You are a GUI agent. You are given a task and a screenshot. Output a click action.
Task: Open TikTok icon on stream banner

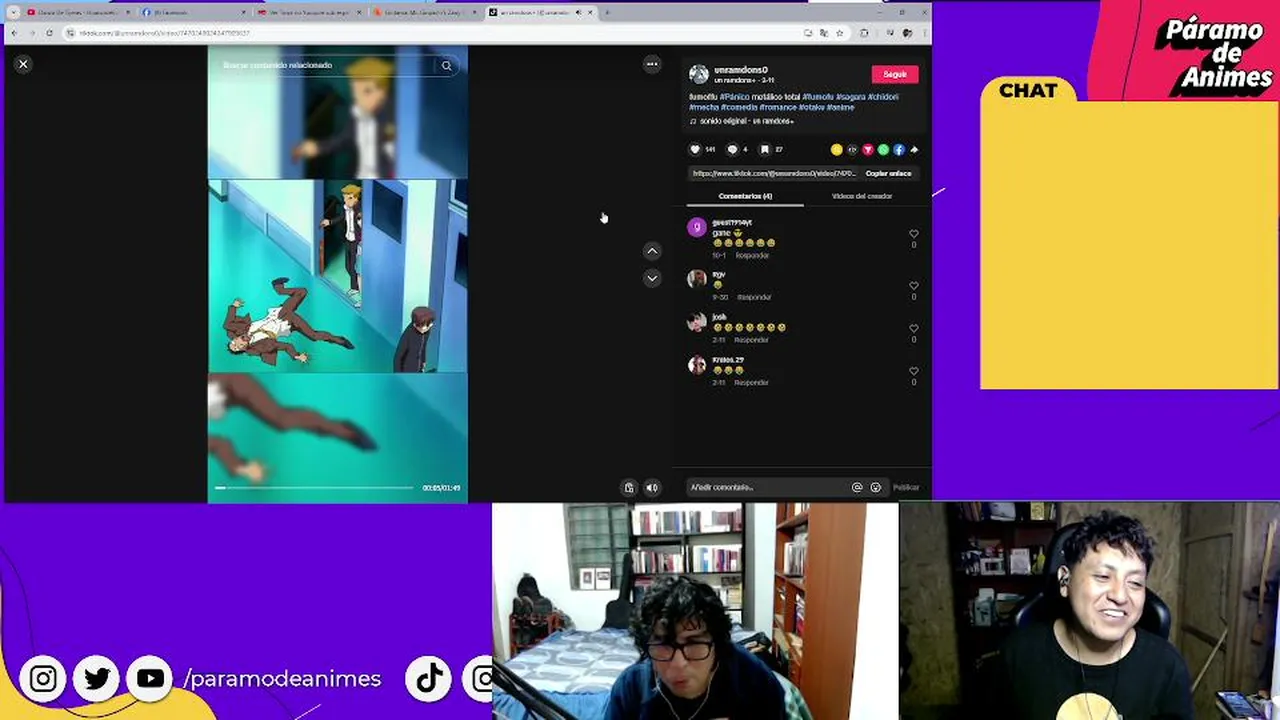[x=429, y=679]
